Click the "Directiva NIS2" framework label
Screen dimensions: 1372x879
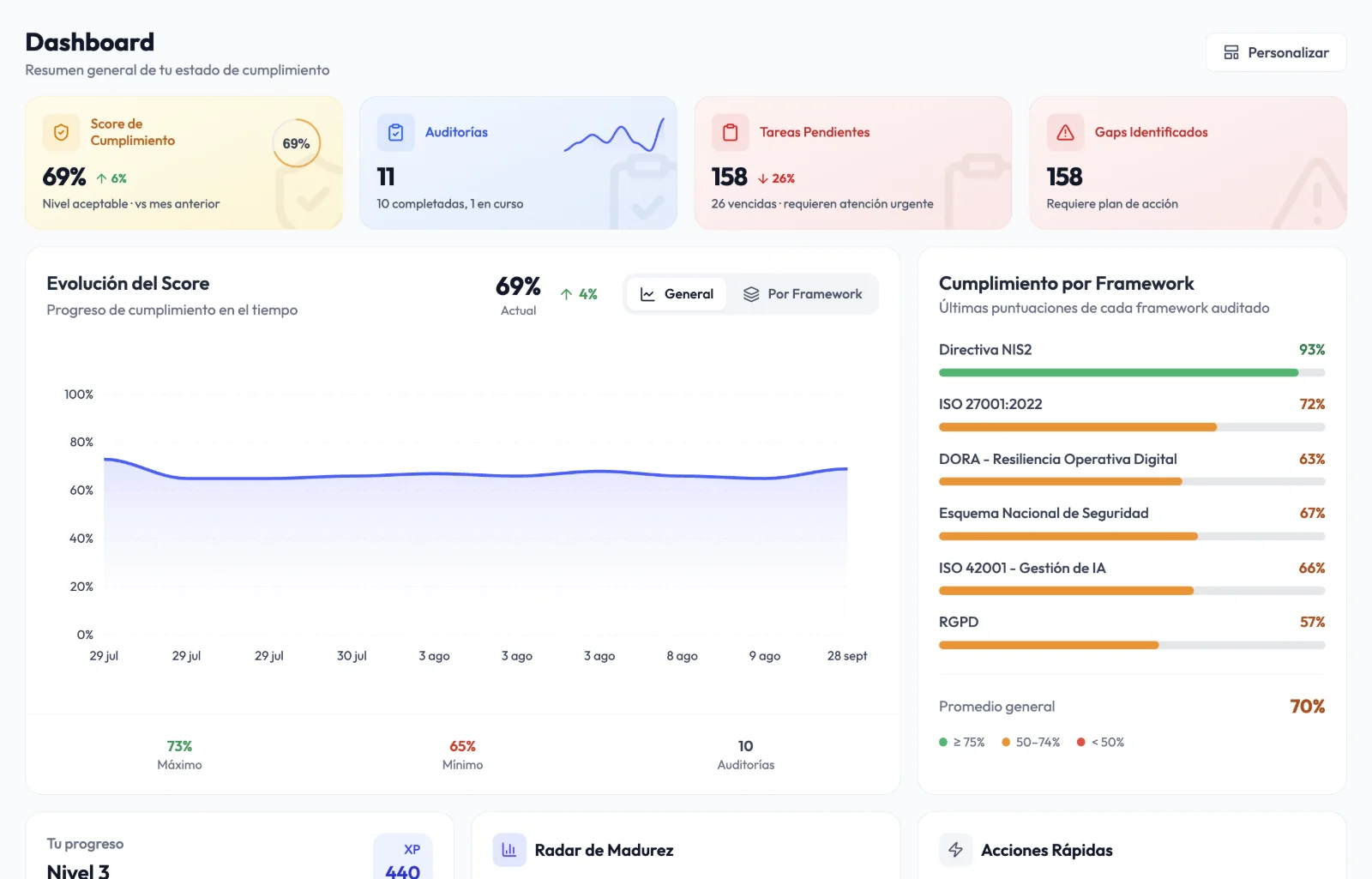click(985, 350)
